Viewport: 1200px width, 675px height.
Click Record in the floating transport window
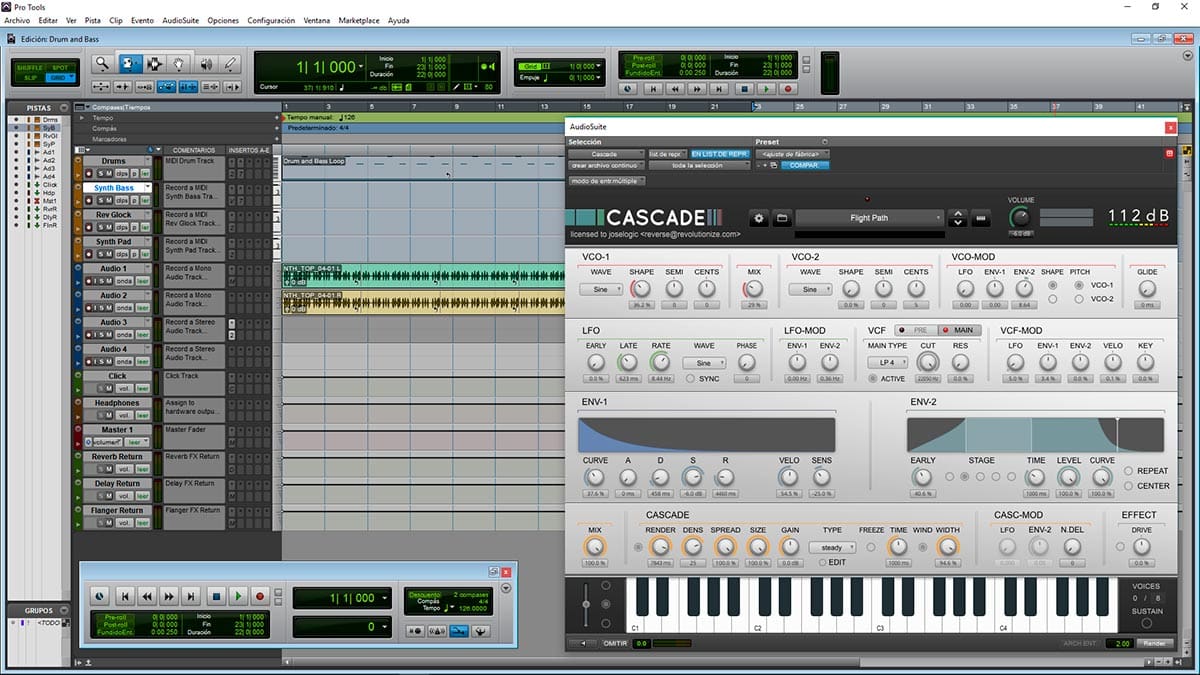(x=260, y=597)
